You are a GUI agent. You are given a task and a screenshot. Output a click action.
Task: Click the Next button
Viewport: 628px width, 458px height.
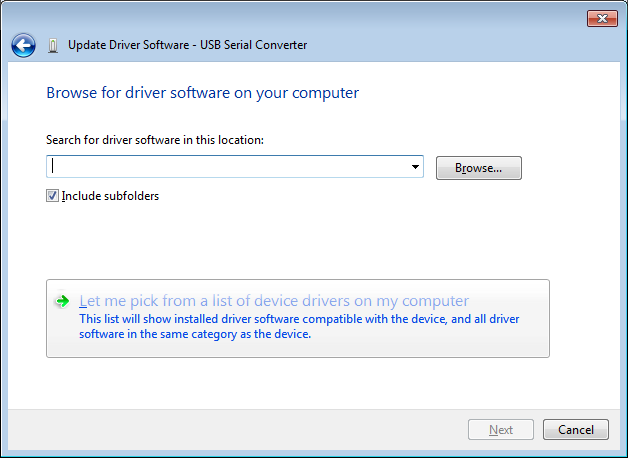(x=501, y=430)
